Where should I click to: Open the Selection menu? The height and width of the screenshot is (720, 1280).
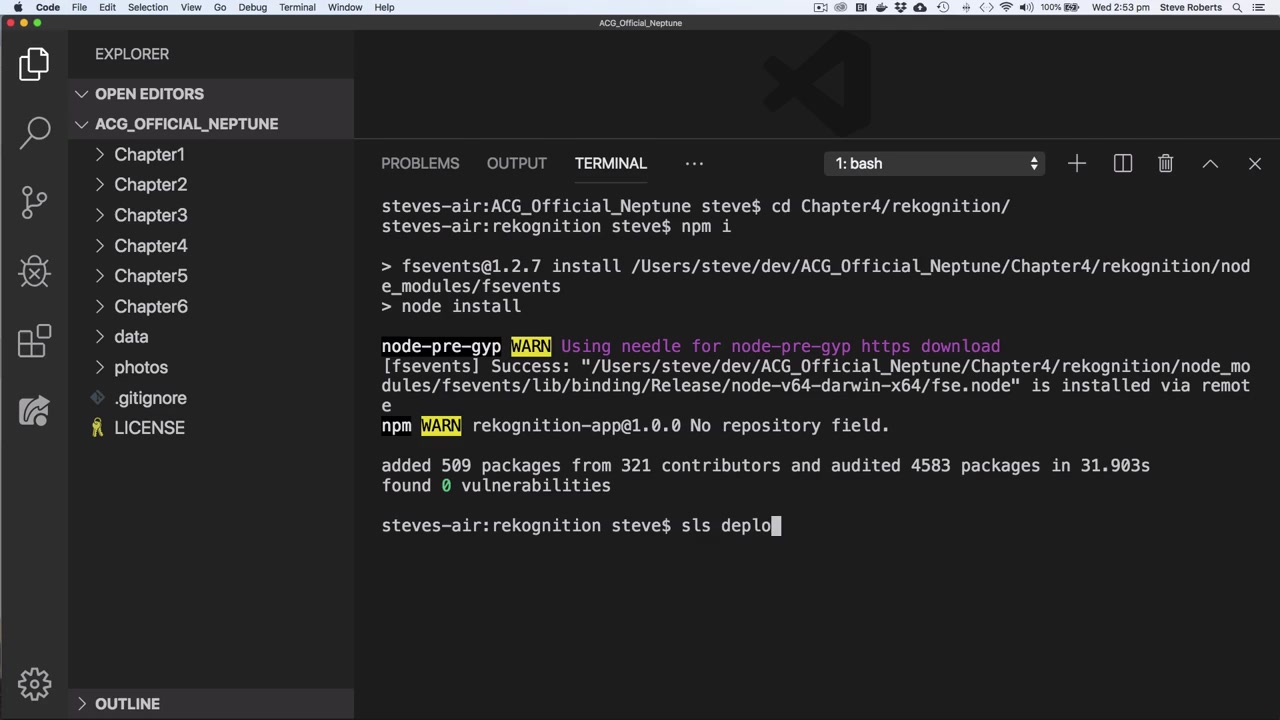(x=148, y=7)
